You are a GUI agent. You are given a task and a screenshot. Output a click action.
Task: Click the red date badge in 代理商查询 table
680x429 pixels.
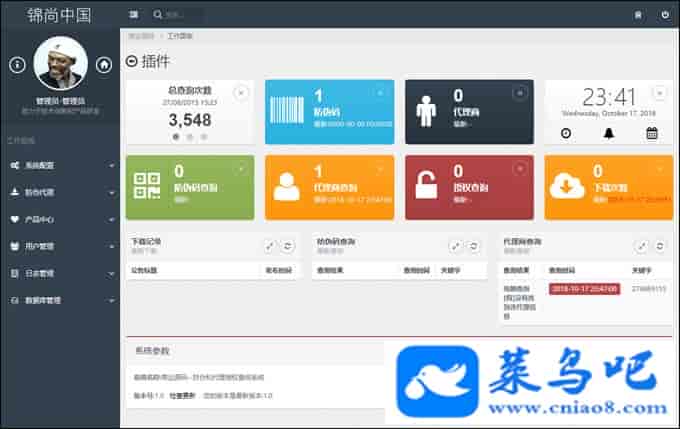pos(584,289)
